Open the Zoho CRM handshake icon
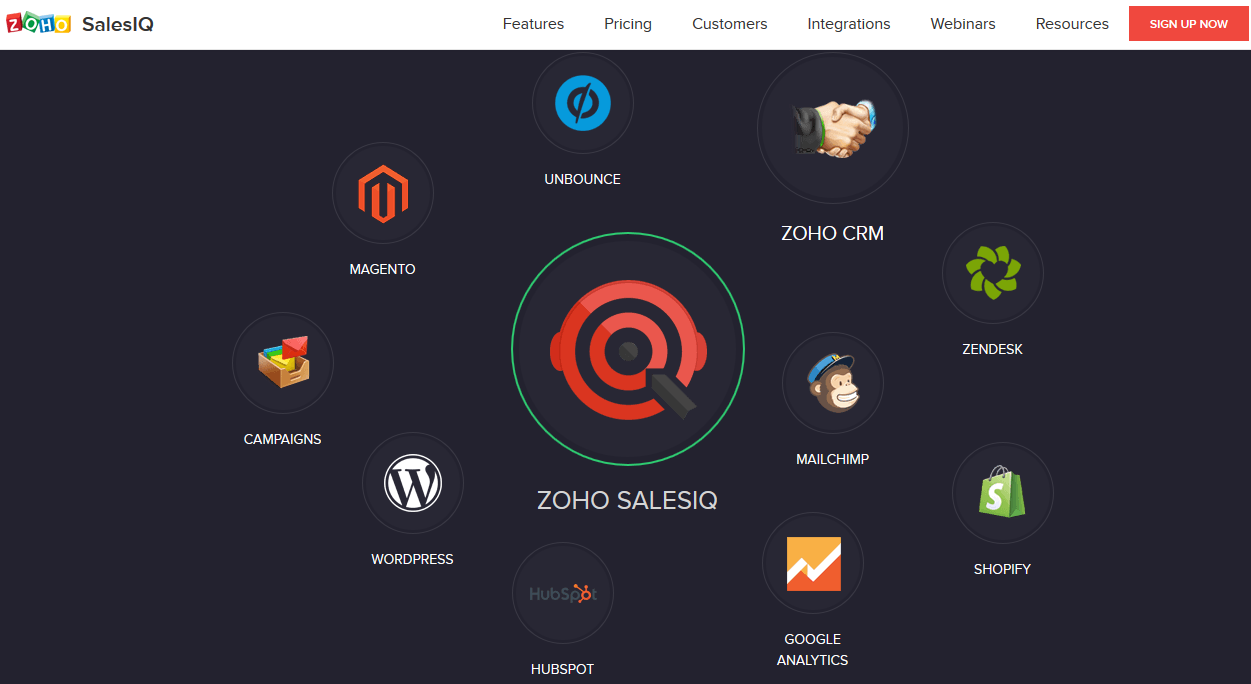 point(833,128)
